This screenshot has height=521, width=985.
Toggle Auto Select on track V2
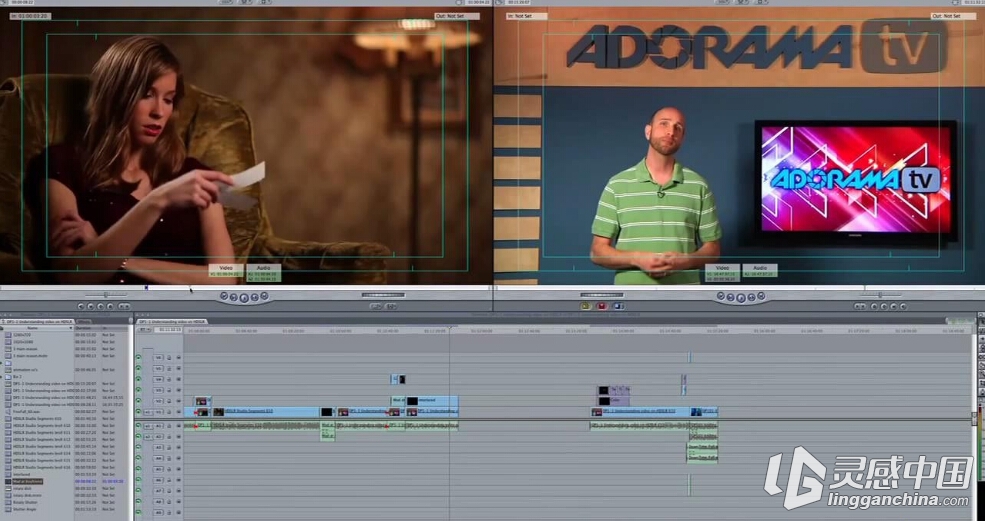pos(178,401)
